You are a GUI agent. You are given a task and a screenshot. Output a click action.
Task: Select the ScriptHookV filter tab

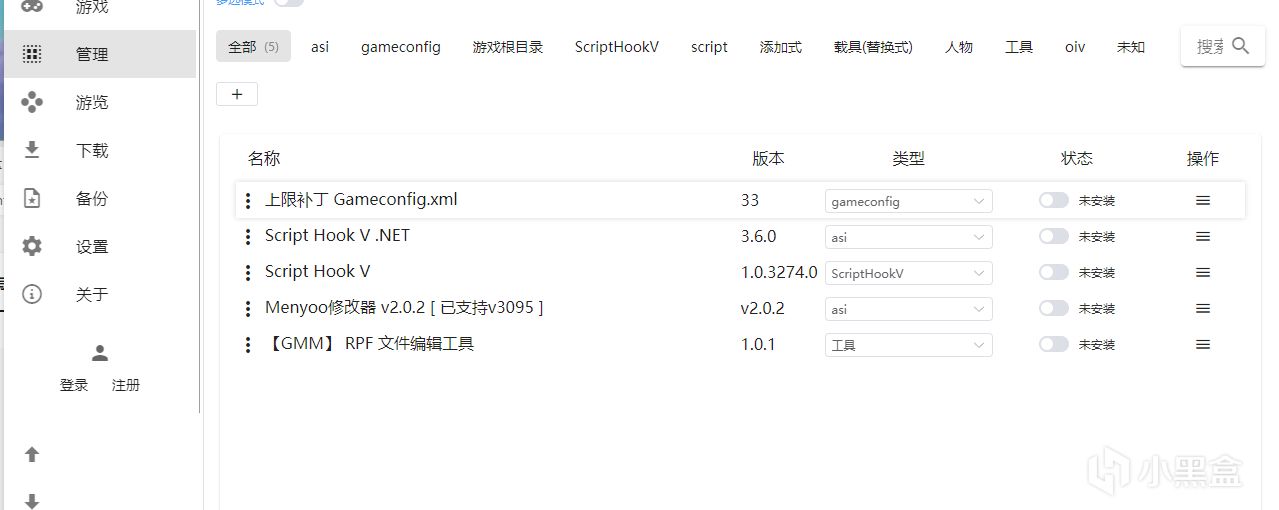pos(617,46)
